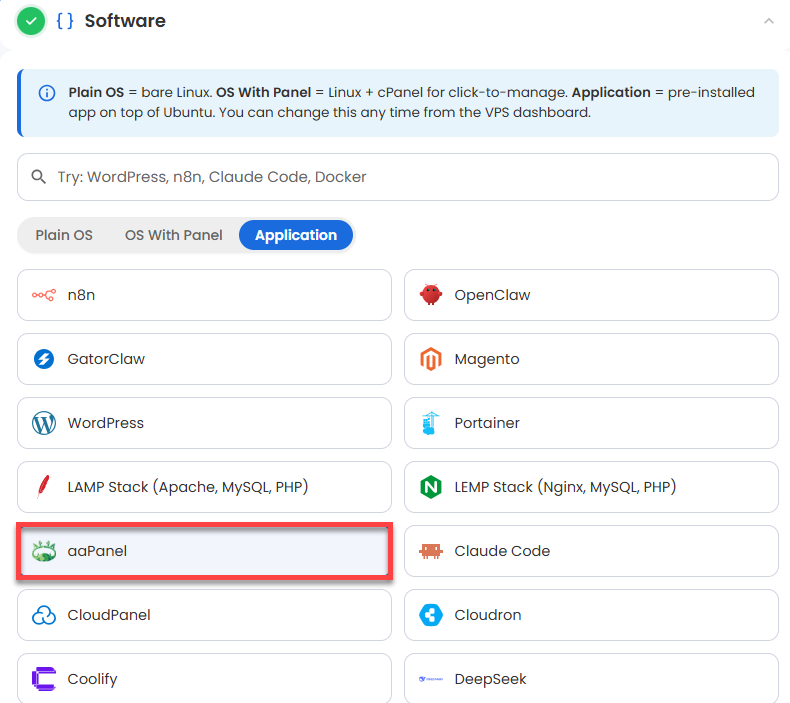Image resolution: width=790 pixels, height=703 pixels.
Task: Click the green Nginx N icon
Action: click(431, 487)
